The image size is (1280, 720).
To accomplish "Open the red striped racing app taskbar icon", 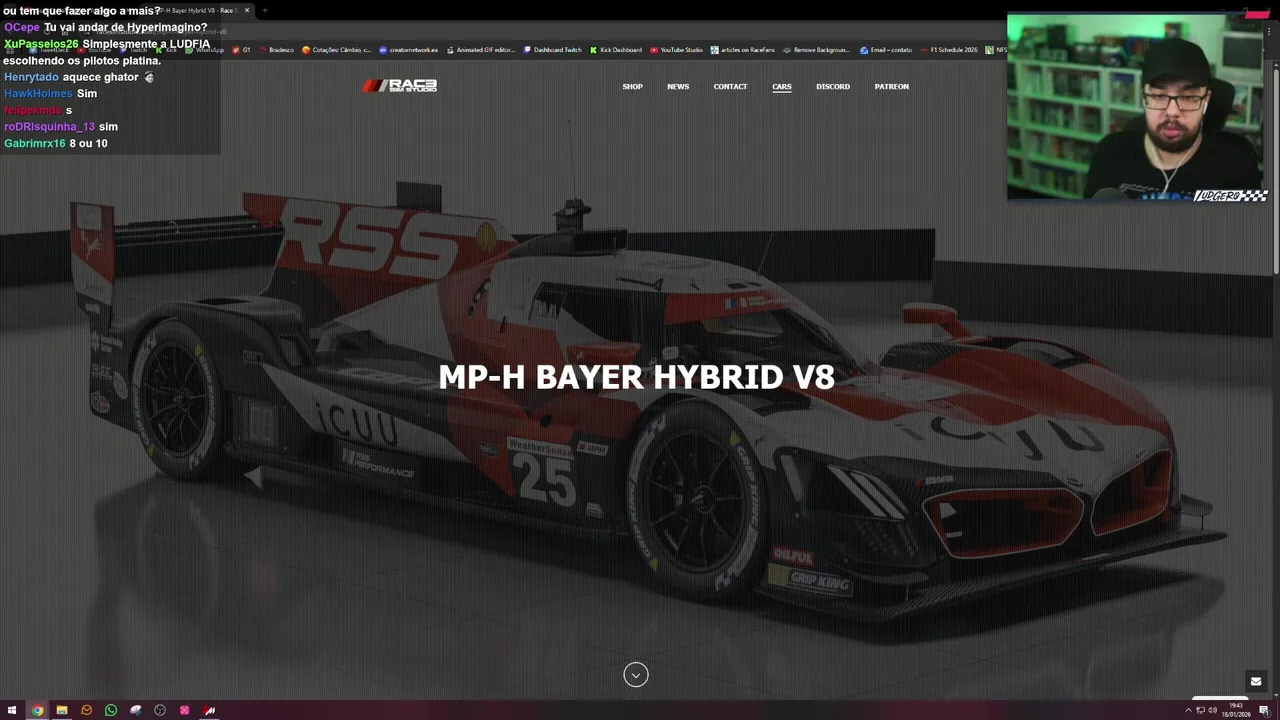I will [x=209, y=710].
